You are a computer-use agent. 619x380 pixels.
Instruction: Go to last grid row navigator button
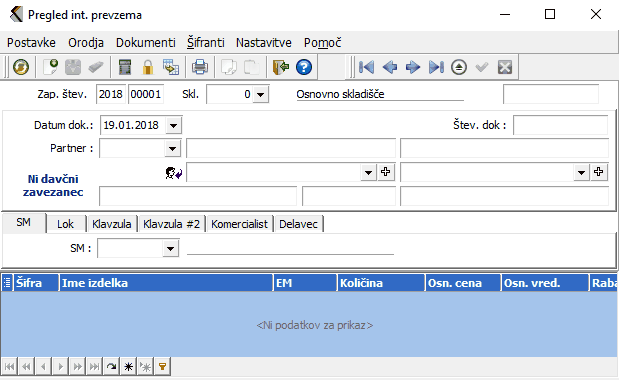coord(94,367)
